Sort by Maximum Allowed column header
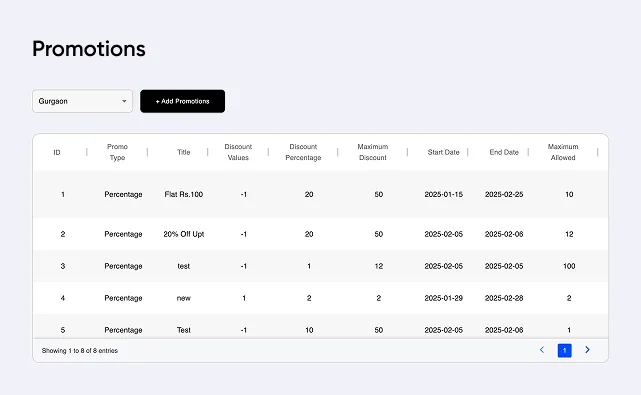This screenshot has height=395, width=641. (563, 152)
